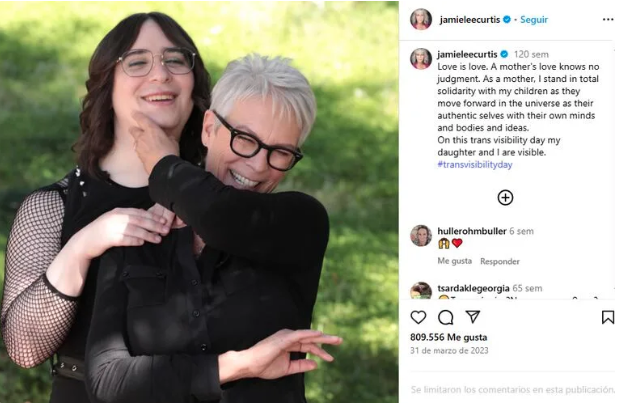Open the caption author's avatar
Screen dimensions: 632x405
click(x=421, y=59)
